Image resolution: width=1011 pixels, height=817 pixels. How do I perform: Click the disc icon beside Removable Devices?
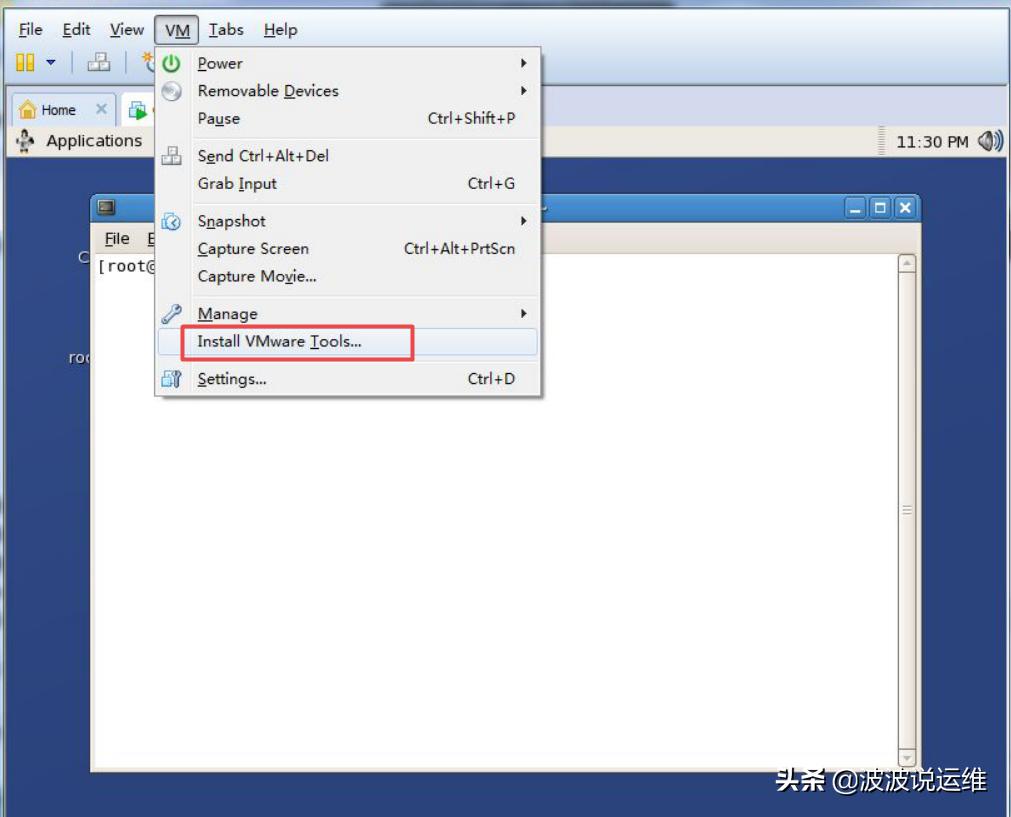172,90
